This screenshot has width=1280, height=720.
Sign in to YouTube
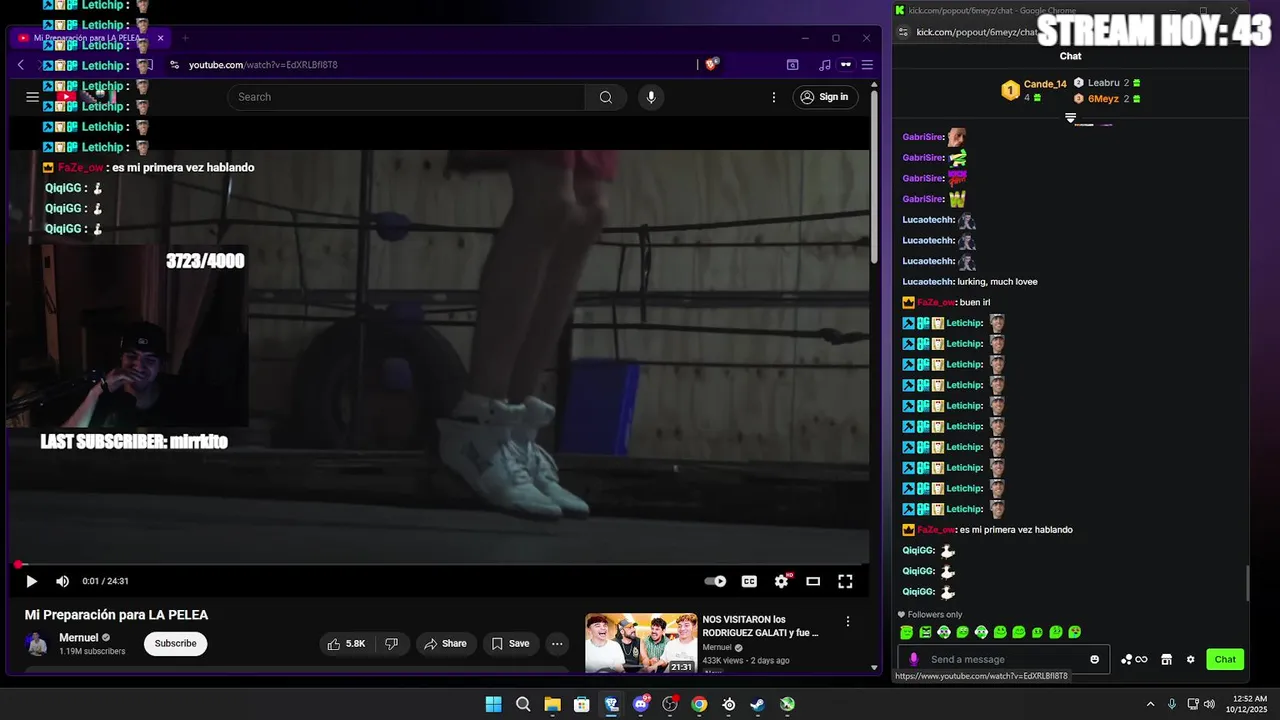tap(825, 97)
